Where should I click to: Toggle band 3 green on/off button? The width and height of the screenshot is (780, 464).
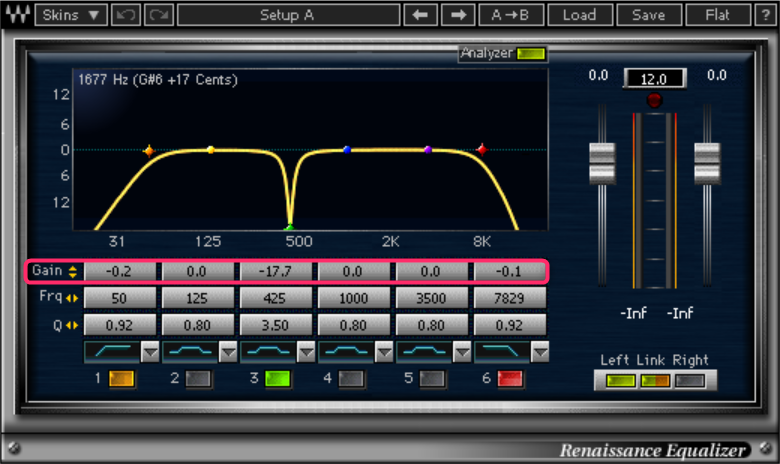[x=278, y=379]
